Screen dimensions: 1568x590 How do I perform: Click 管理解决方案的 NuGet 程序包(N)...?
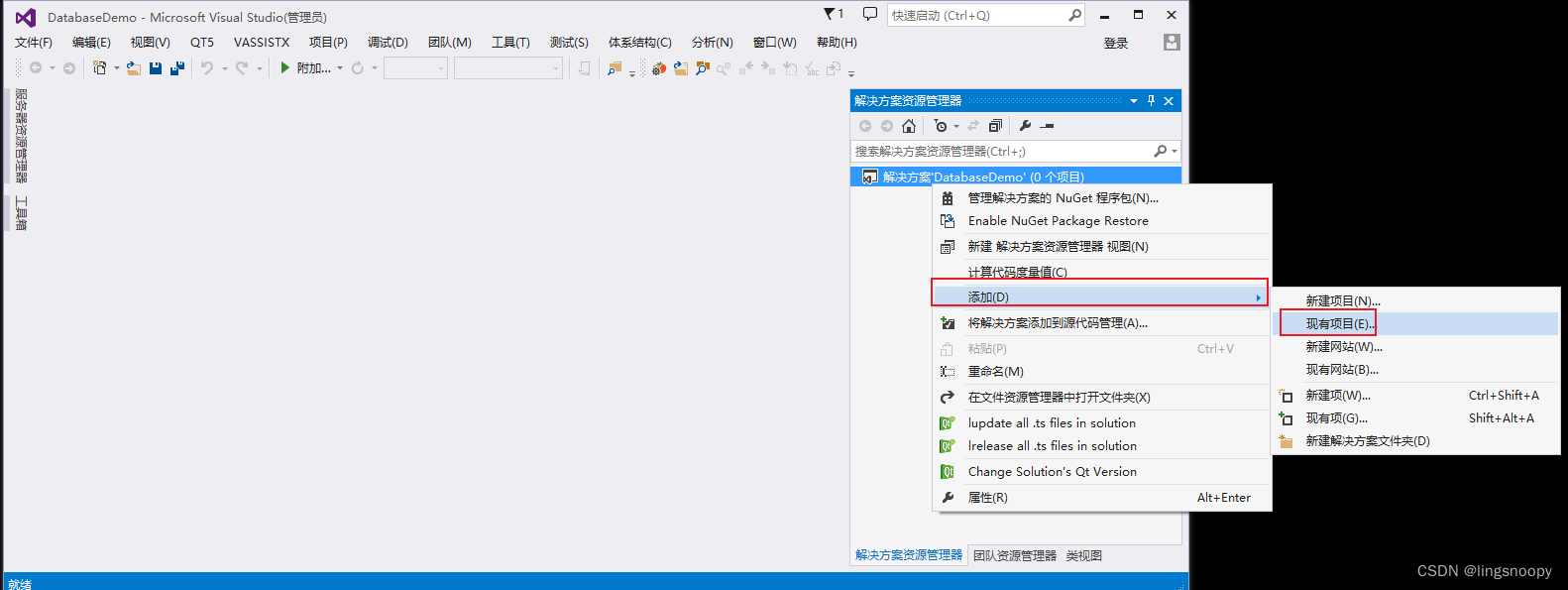1101,198
